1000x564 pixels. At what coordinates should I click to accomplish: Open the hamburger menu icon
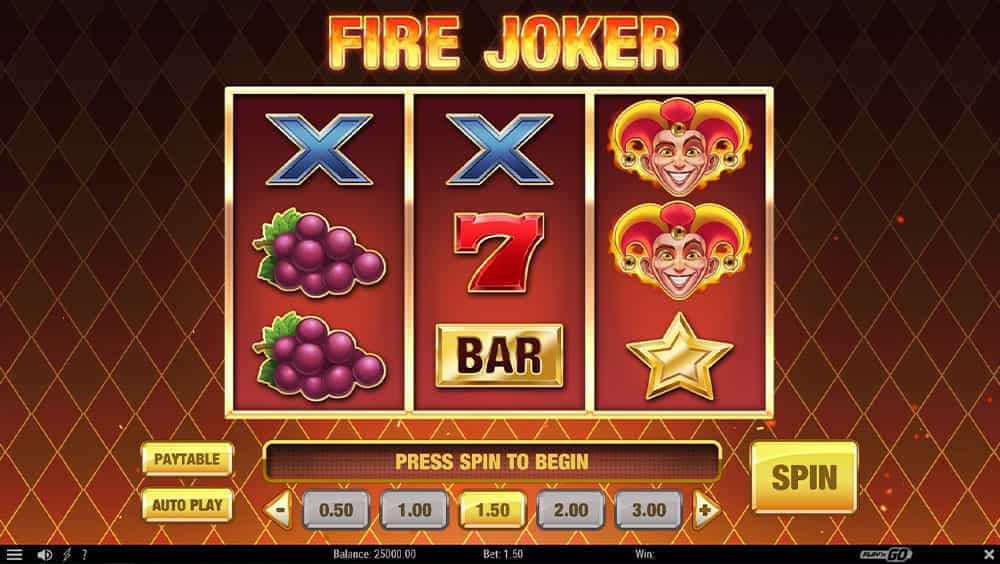pyautogui.click(x=14, y=554)
